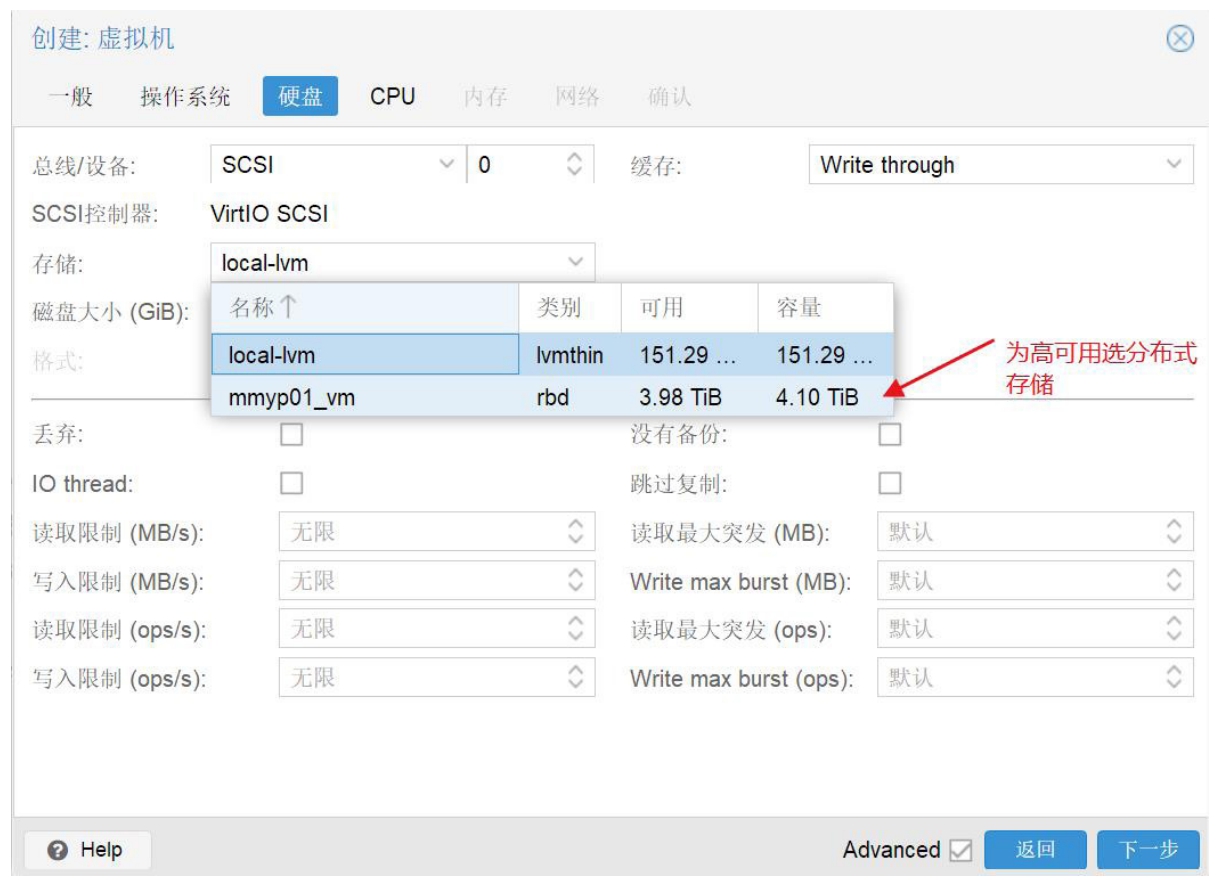Go to the 操作系统 tab
This screenshot has height=890, width=1216.
(185, 96)
